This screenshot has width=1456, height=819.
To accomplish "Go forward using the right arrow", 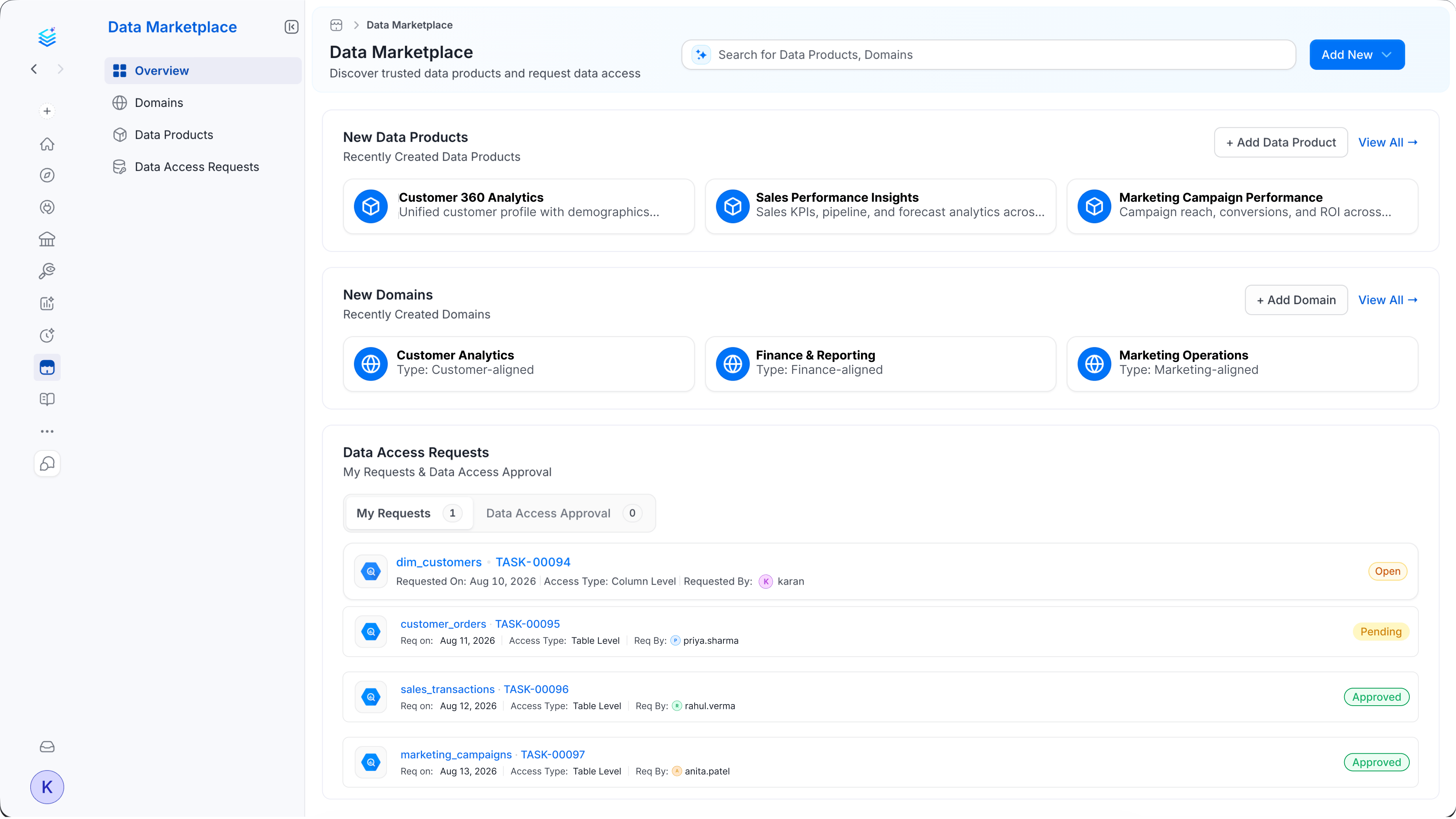I will [61, 69].
